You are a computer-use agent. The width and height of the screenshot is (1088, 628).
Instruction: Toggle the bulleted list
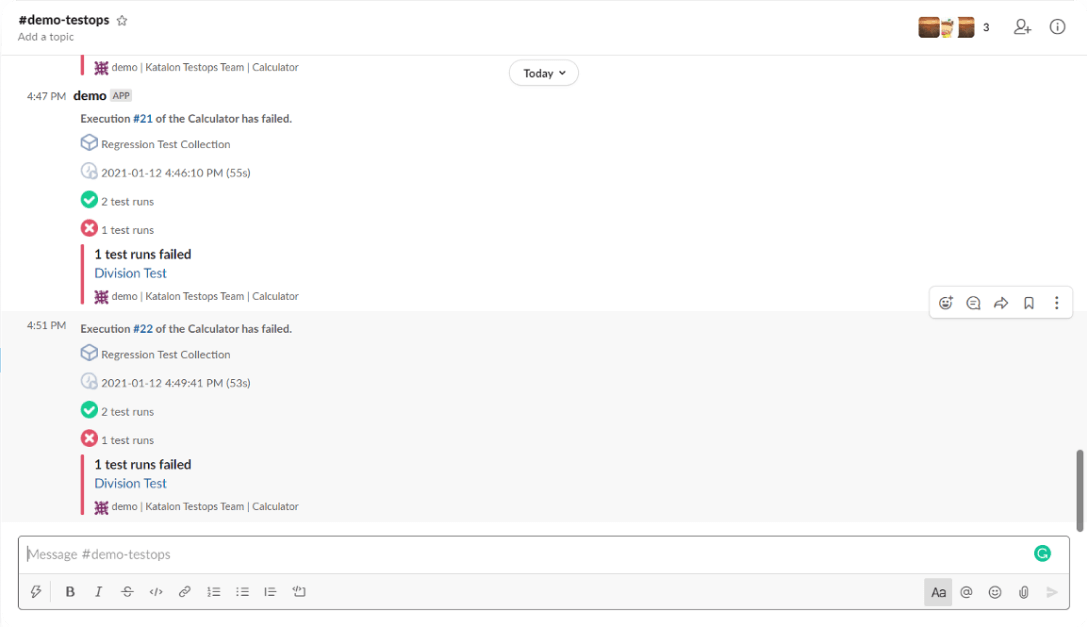(x=242, y=591)
